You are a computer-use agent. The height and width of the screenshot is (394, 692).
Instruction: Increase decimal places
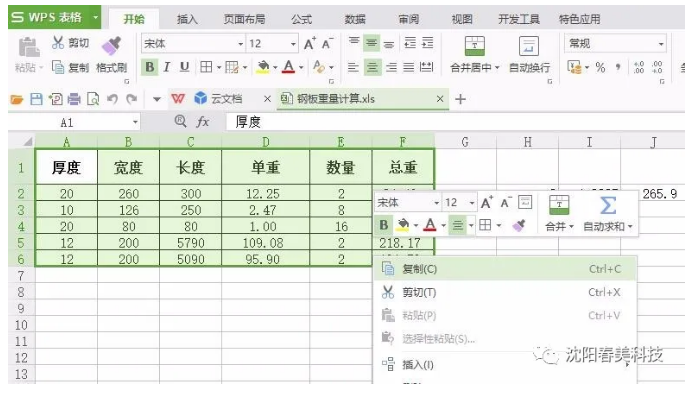pyautogui.click(x=639, y=68)
